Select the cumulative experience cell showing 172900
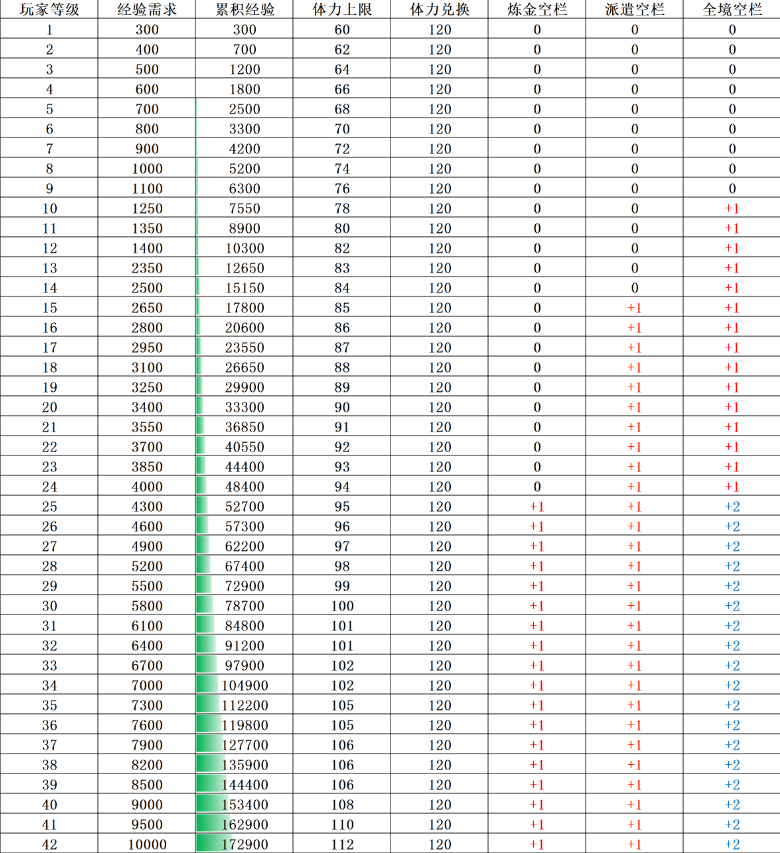 [x=244, y=844]
